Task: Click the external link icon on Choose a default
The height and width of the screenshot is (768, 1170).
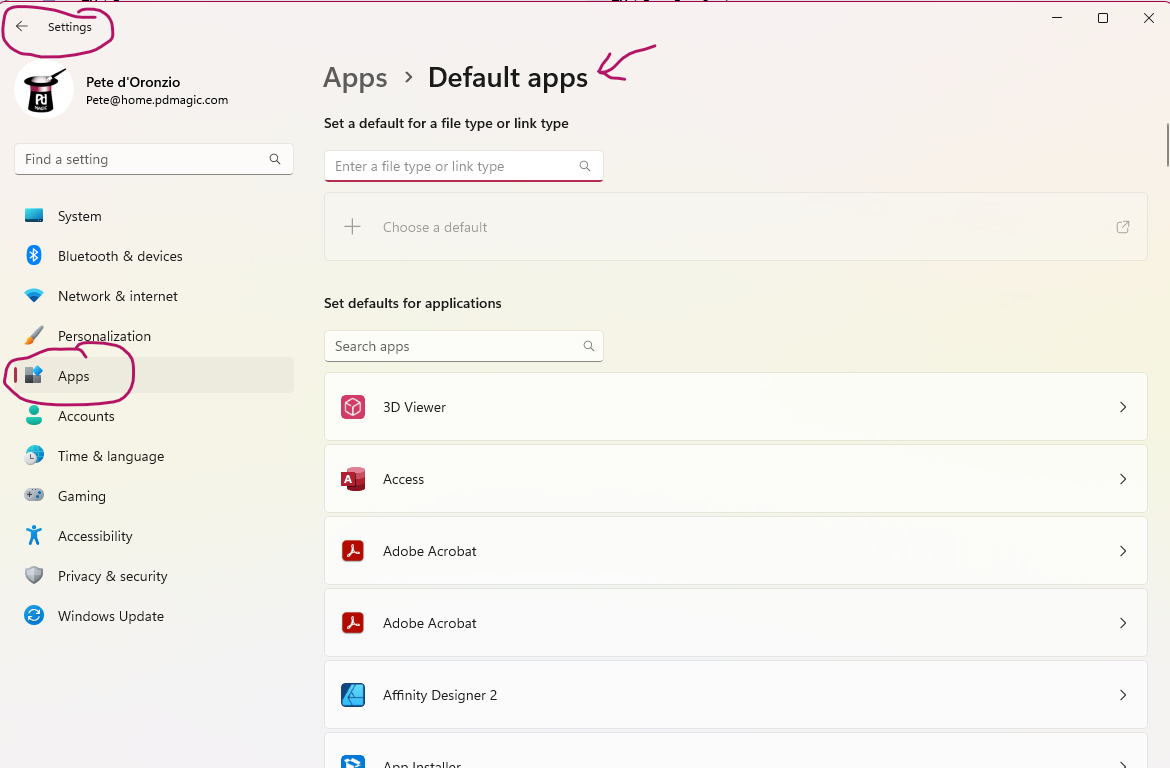Action: click(x=1122, y=227)
